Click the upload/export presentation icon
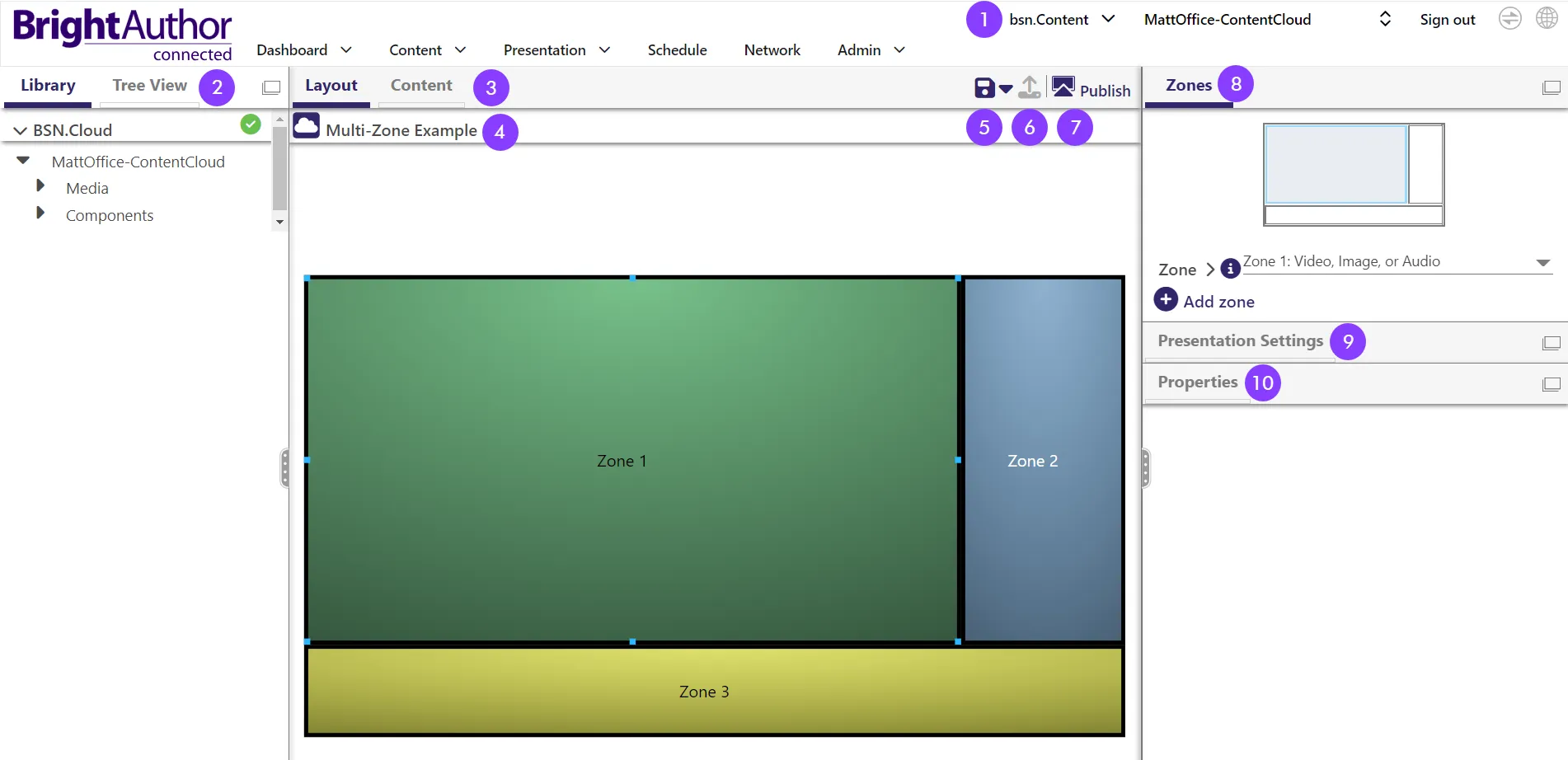Screen dimensions: 1568x760 [1030, 87]
